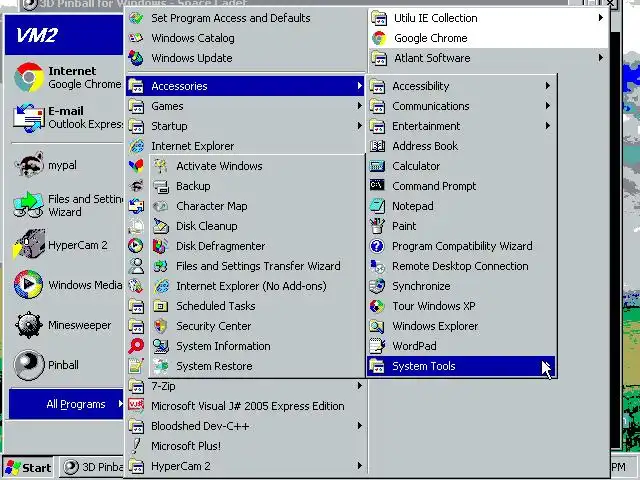Open Scheduled Tasks folder icon
Viewport: 640px width, 480px height.
(161, 306)
